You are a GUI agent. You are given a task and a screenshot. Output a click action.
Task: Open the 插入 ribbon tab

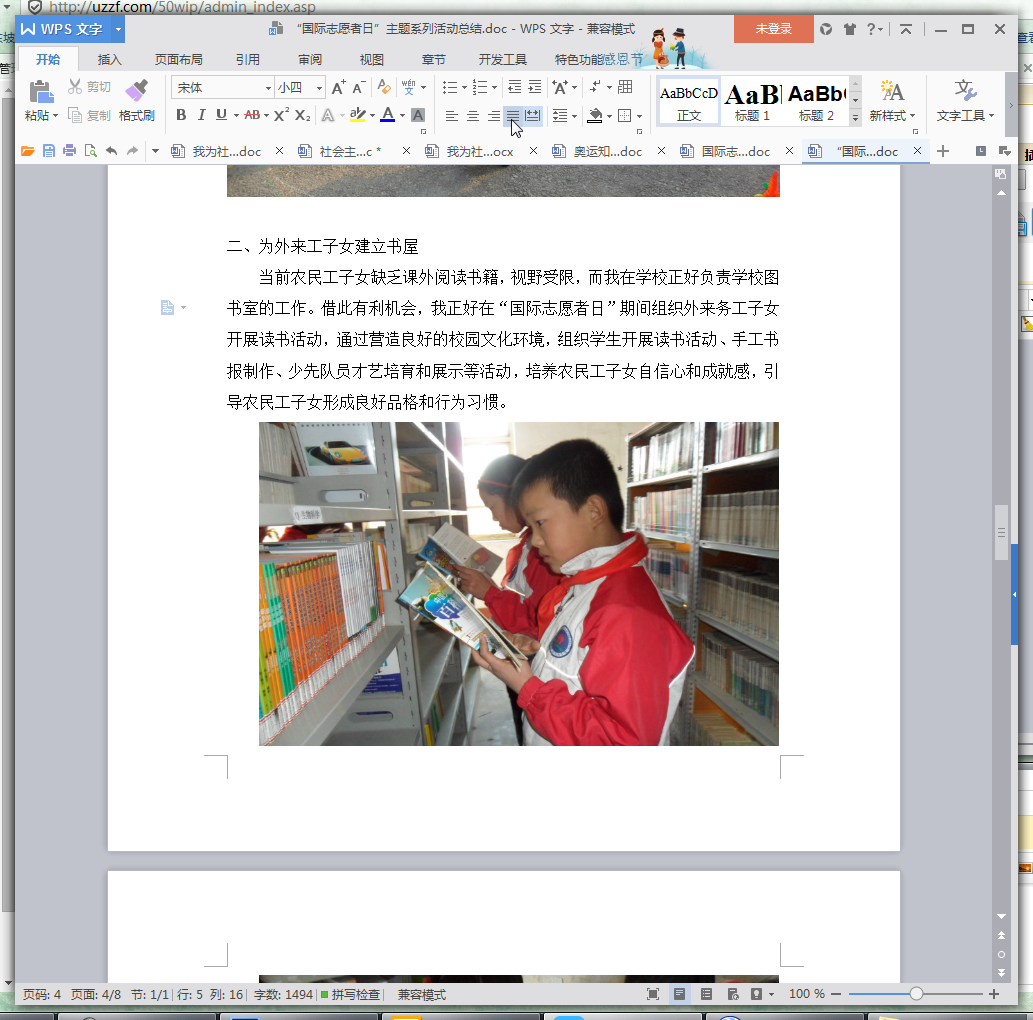109,60
